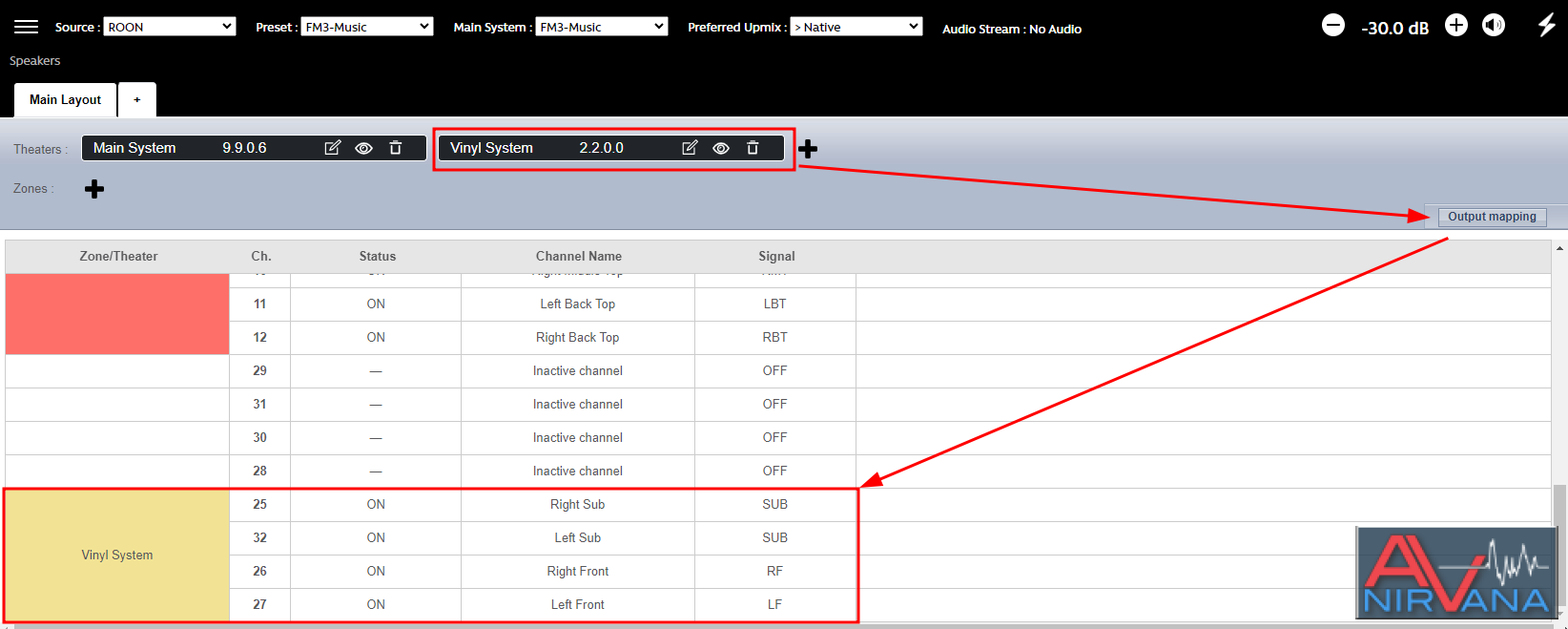Add a new layout tab

click(x=137, y=99)
